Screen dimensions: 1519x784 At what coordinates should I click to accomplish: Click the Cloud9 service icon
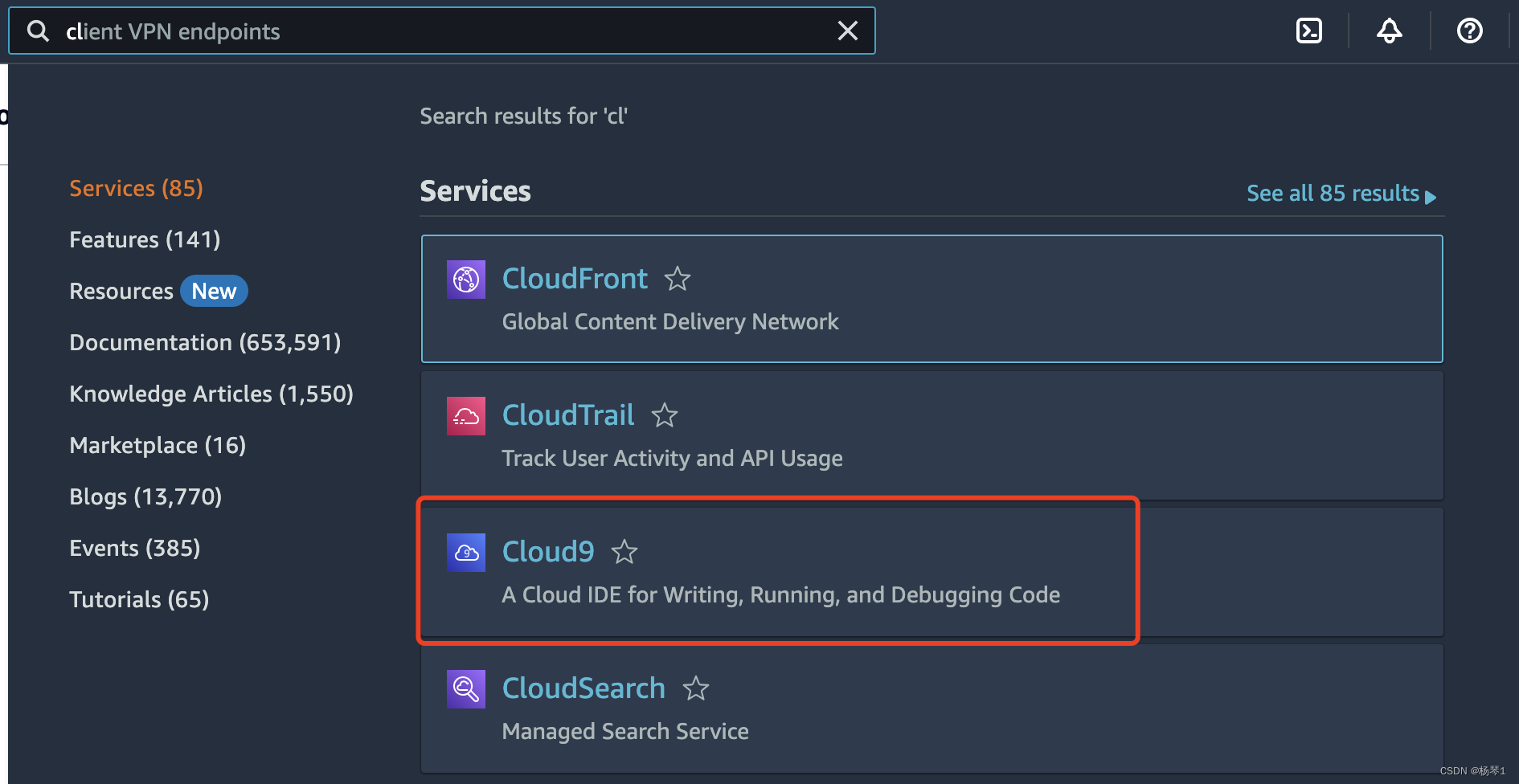(x=466, y=553)
